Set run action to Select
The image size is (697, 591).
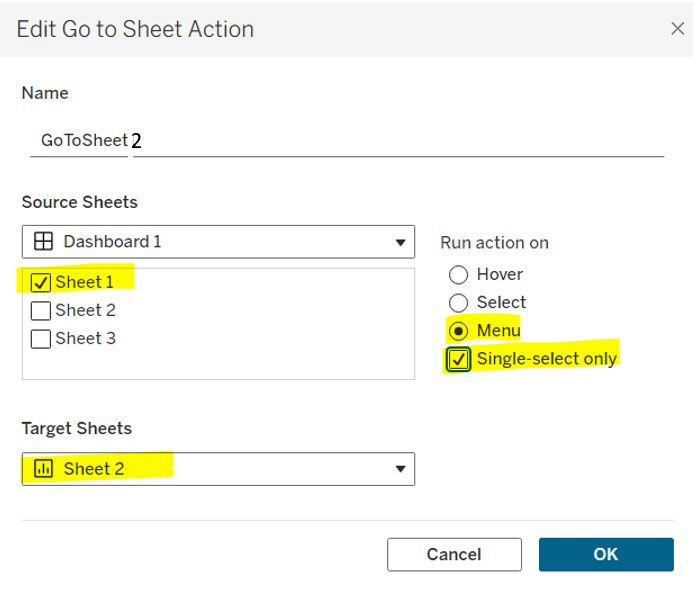coord(459,303)
